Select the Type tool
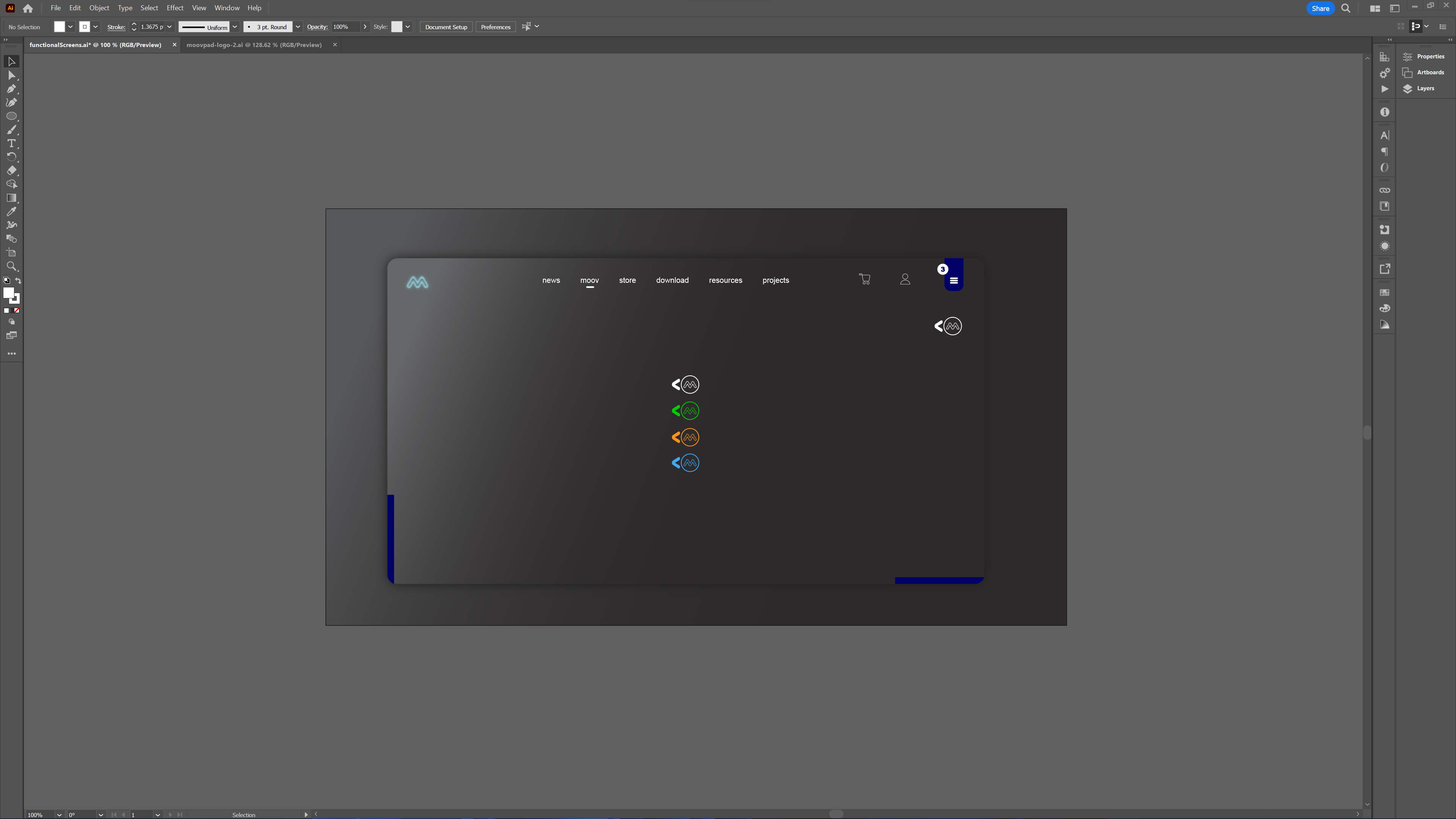Viewport: 1456px width, 819px height. point(11,144)
